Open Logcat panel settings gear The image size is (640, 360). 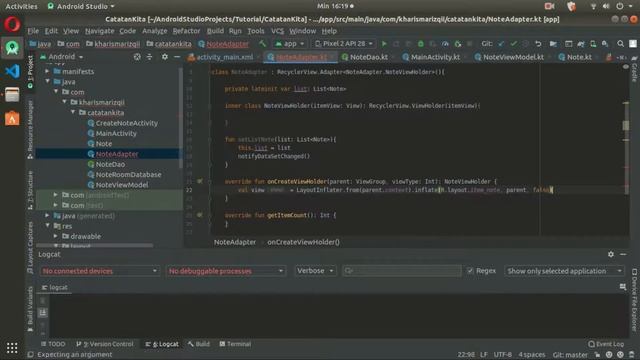(x=611, y=254)
